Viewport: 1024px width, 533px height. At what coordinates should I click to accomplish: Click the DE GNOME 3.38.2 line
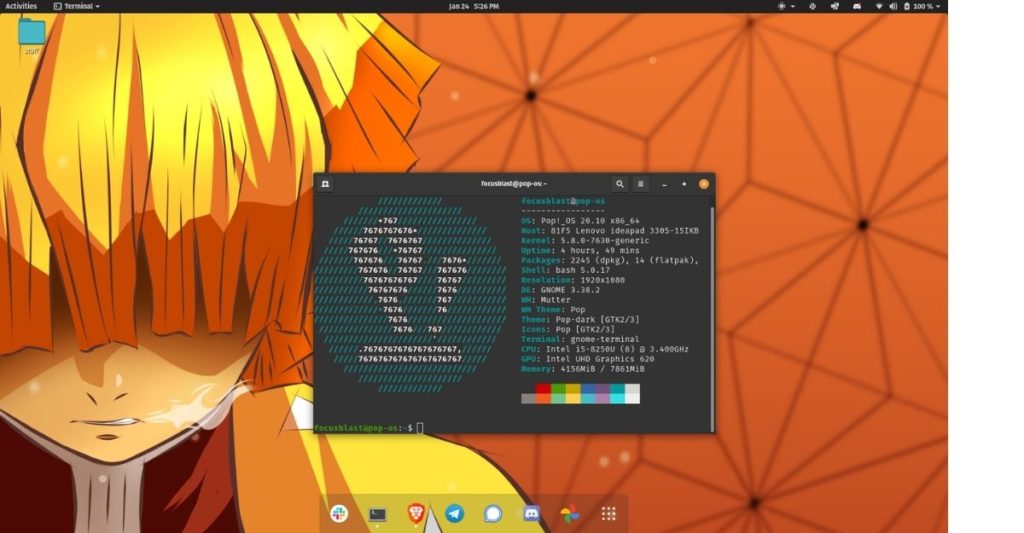point(560,289)
